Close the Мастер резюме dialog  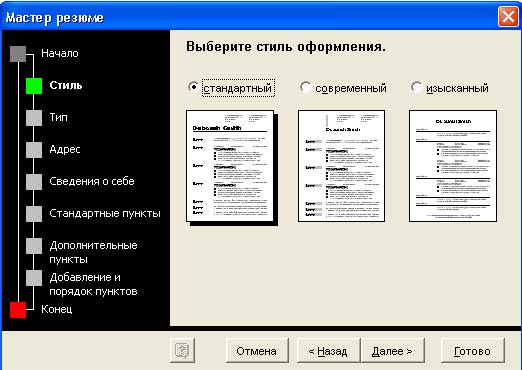tap(508, 16)
